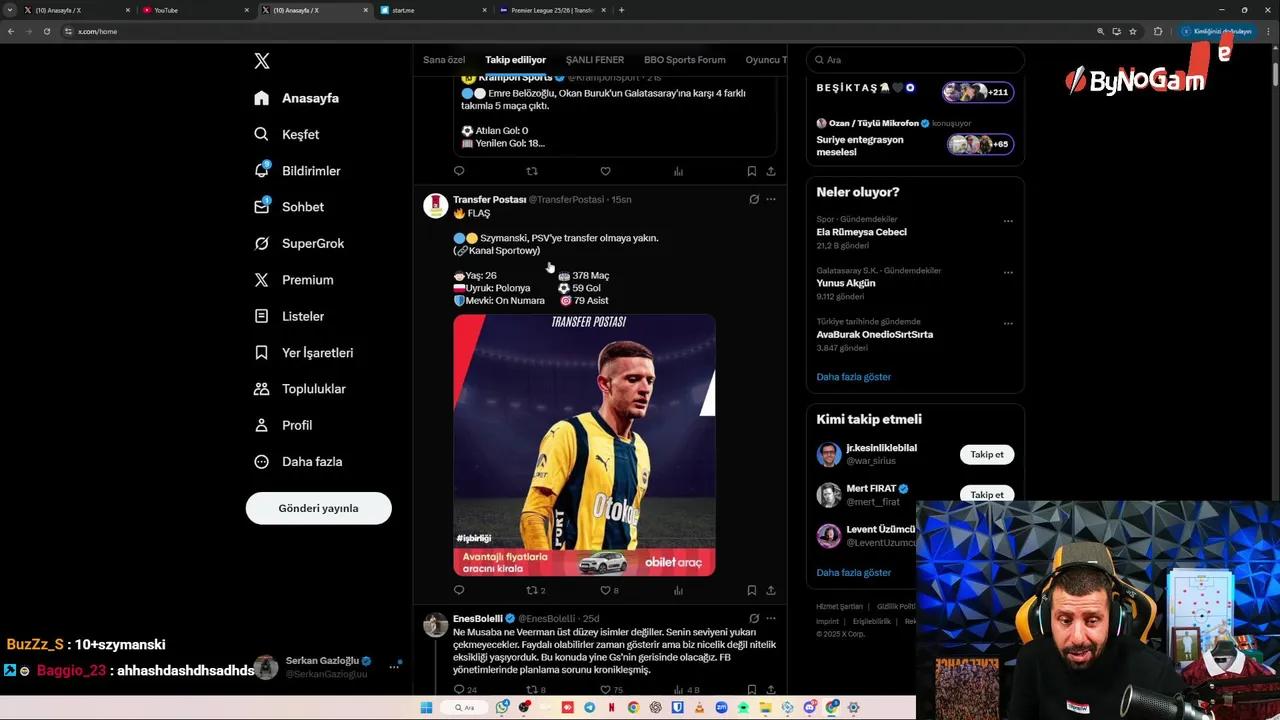This screenshot has height=720, width=1280.
Task: Open the AvaBurak OnedioSırtSırta trend
Action: point(874,334)
